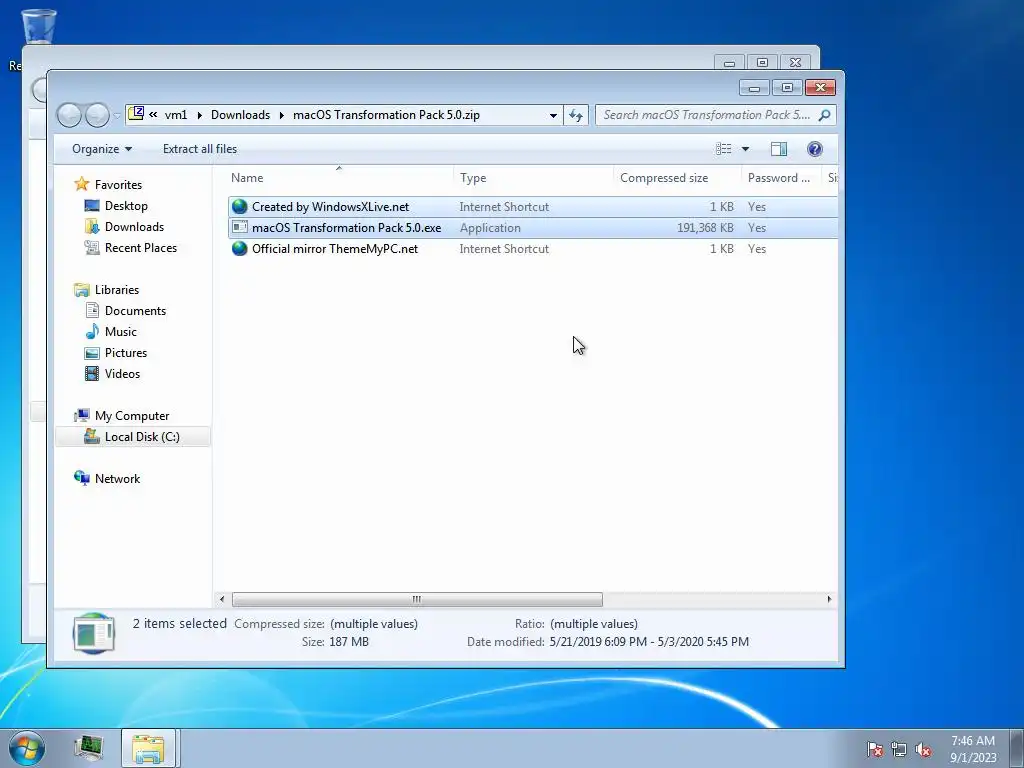
Task: Click Libraries in the navigation pane
Action: 116,289
